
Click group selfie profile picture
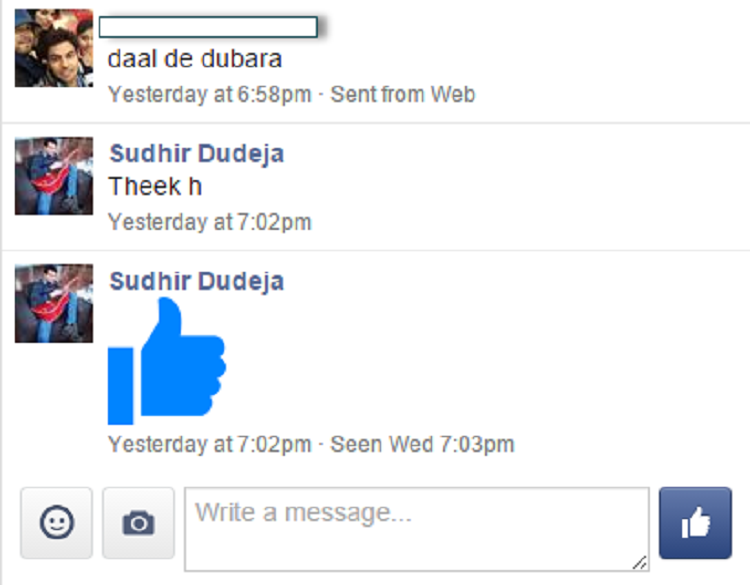pos(54,48)
